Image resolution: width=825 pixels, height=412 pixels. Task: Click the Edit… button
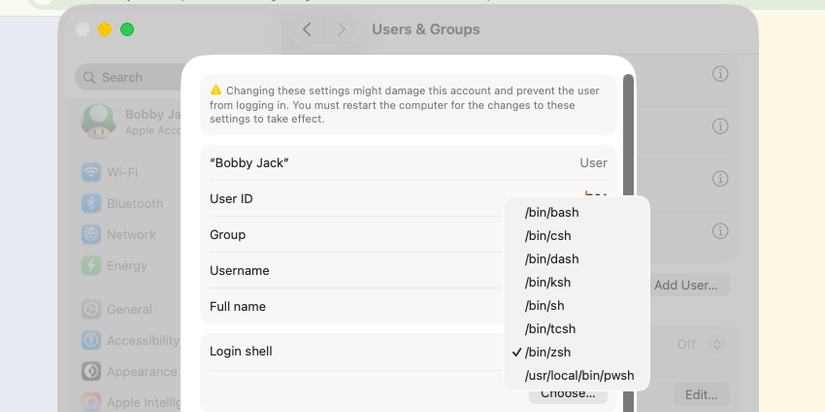(x=701, y=394)
